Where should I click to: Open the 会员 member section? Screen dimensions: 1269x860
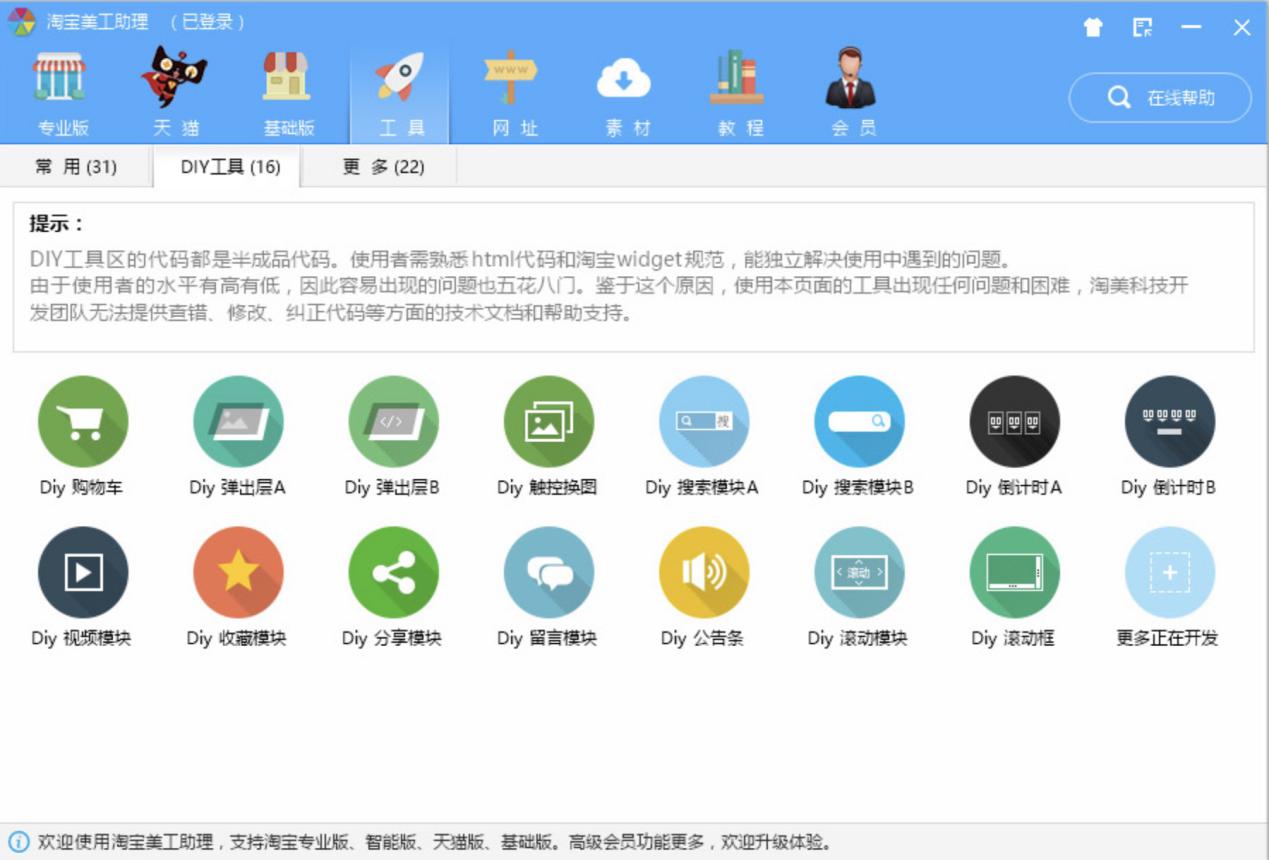coord(852,92)
